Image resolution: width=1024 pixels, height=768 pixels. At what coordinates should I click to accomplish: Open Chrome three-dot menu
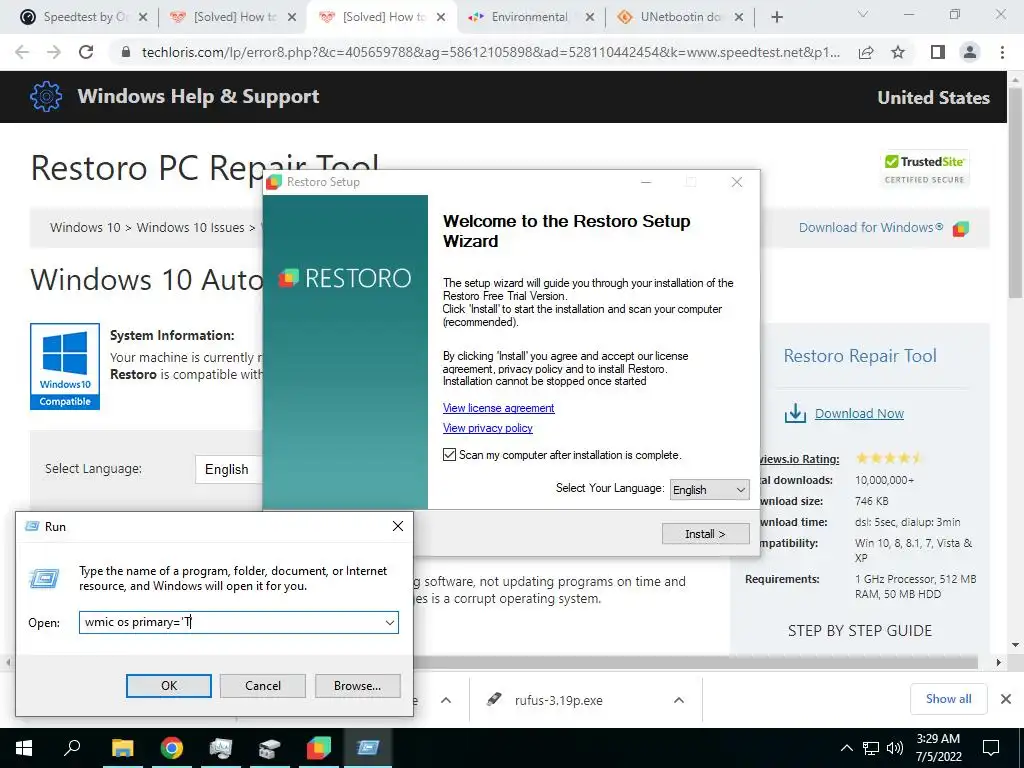pyautogui.click(x=1002, y=52)
